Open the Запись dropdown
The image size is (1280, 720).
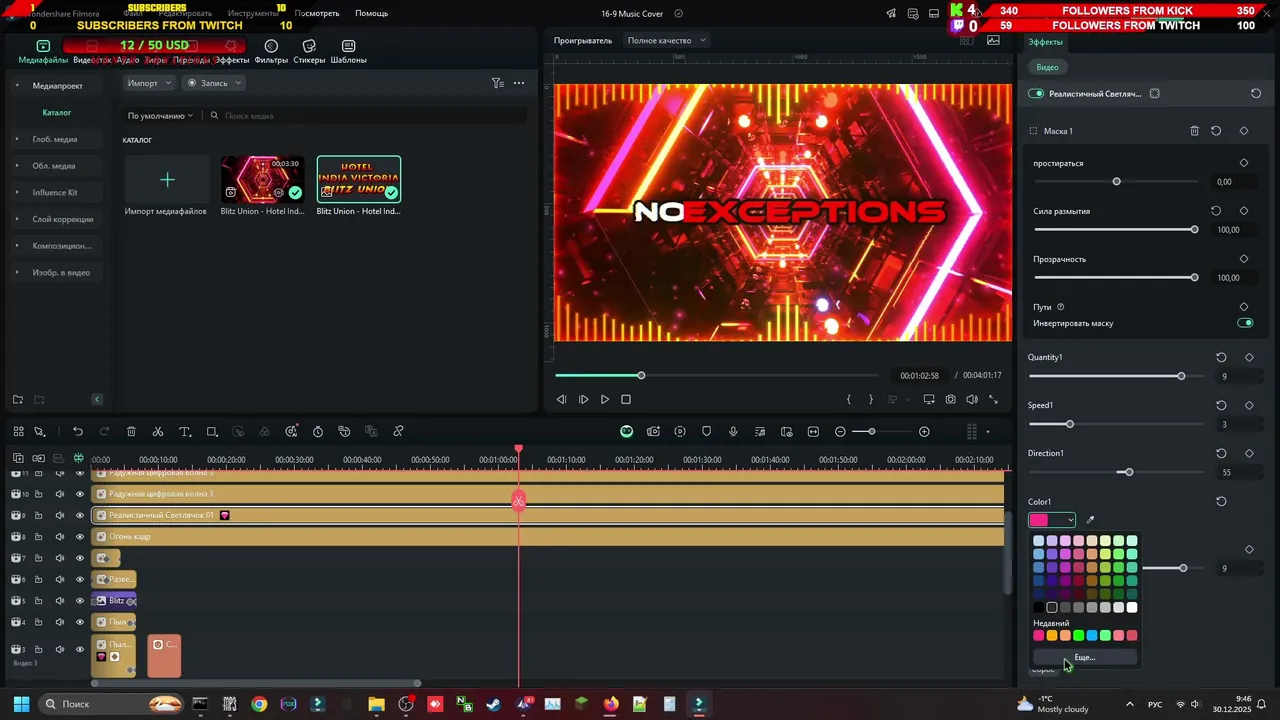click(214, 83)
